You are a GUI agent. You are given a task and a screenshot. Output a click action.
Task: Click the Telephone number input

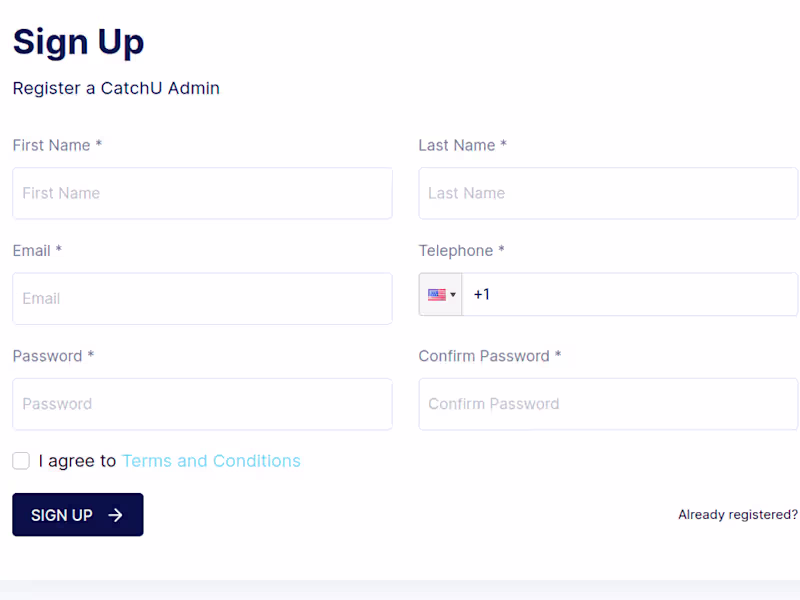(630, 295)
